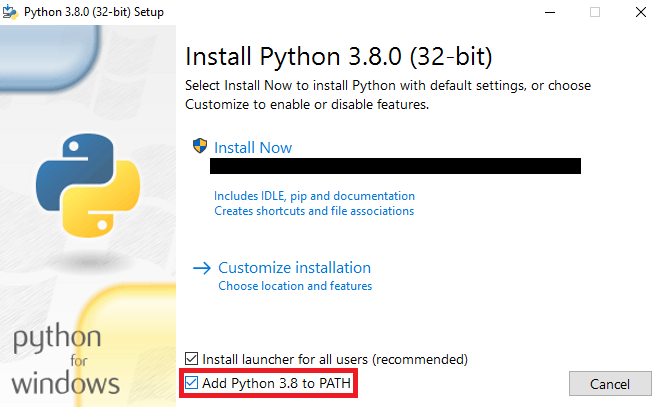Click the large Python logo graphic
Viewport: 664px width, 407px height.
pyautogui.click(x=88, y=186)
